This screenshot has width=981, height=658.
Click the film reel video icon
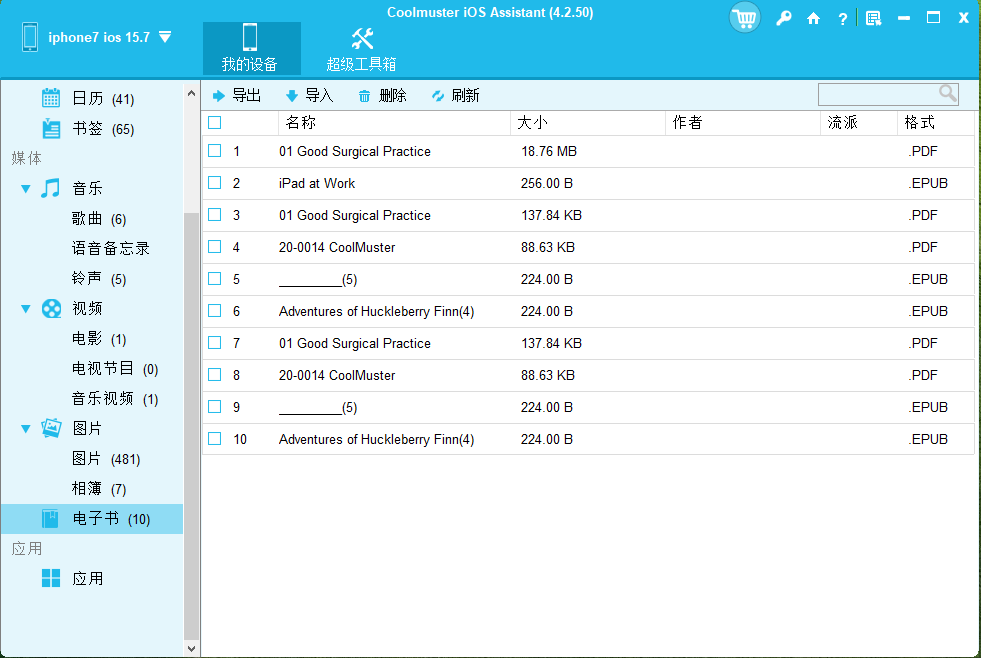51,308
